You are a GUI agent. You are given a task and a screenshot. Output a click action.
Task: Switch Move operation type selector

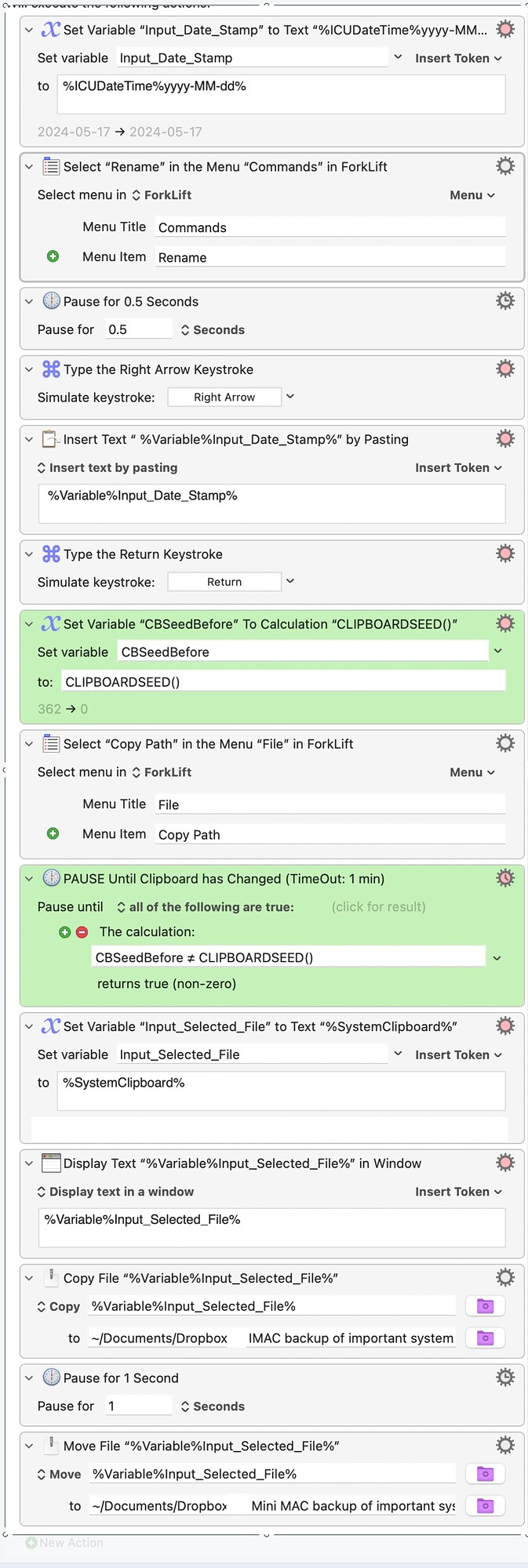pos(60,1475)
